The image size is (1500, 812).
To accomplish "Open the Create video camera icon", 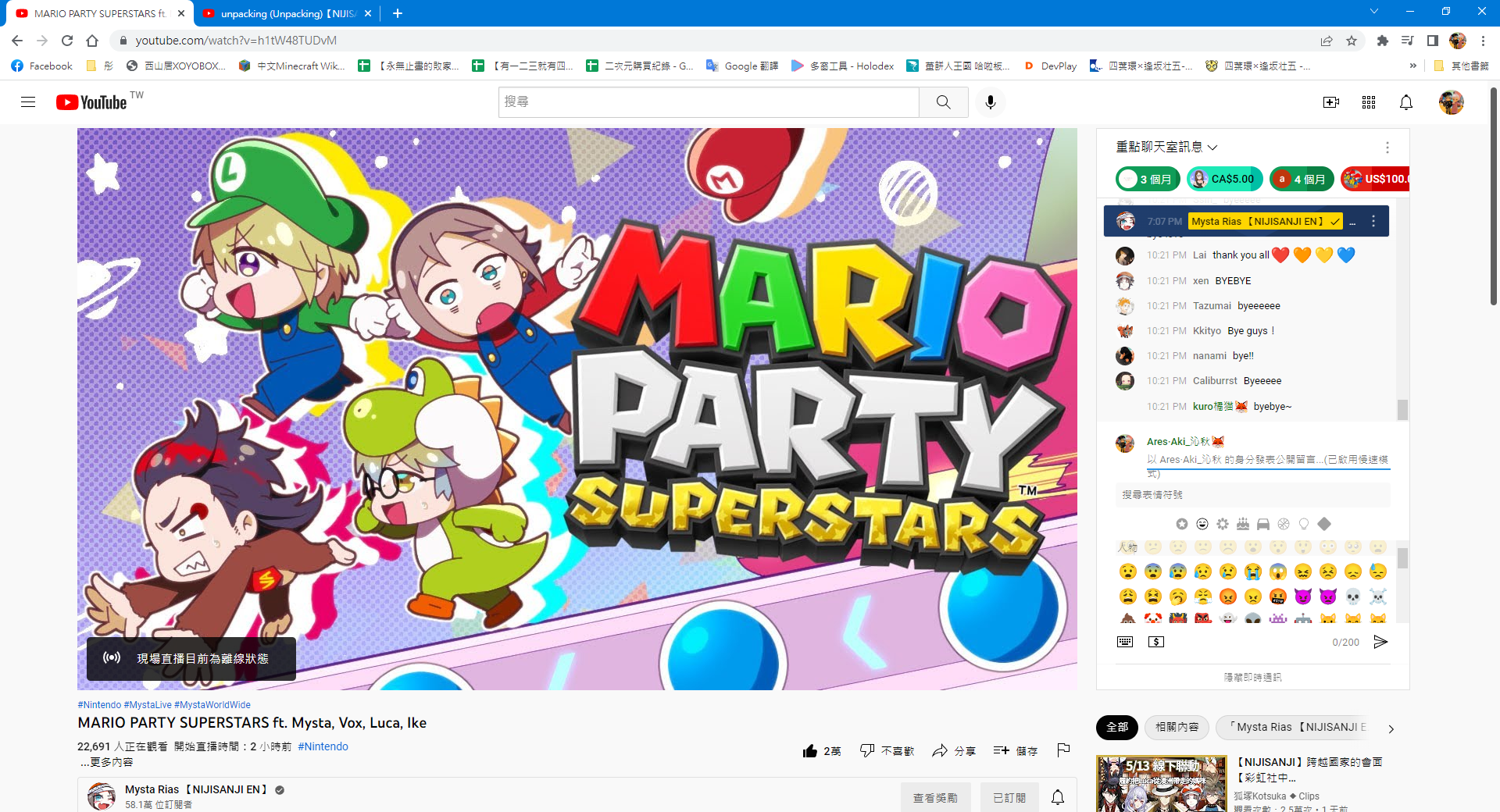I will [1331, 102].
